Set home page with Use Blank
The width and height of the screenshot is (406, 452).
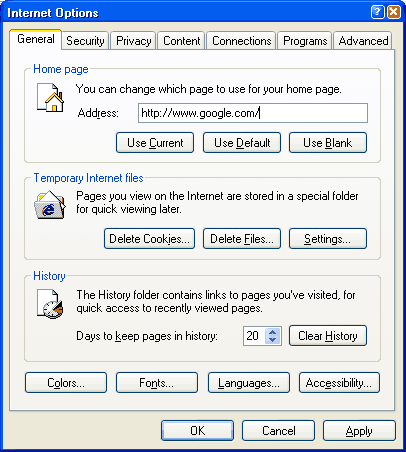click(x=328, y=143)
